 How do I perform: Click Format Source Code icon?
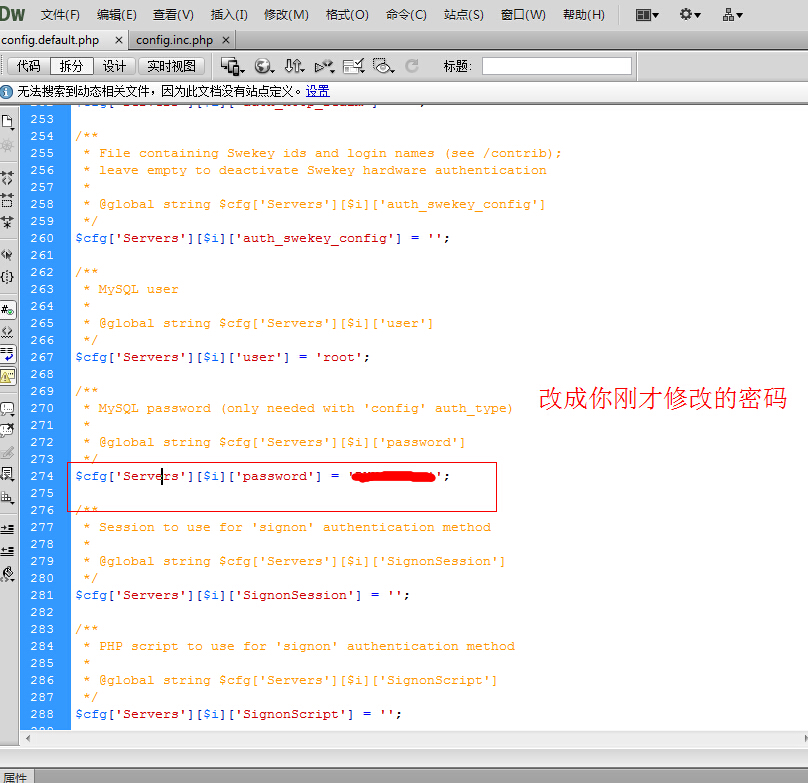coord(7,573)
